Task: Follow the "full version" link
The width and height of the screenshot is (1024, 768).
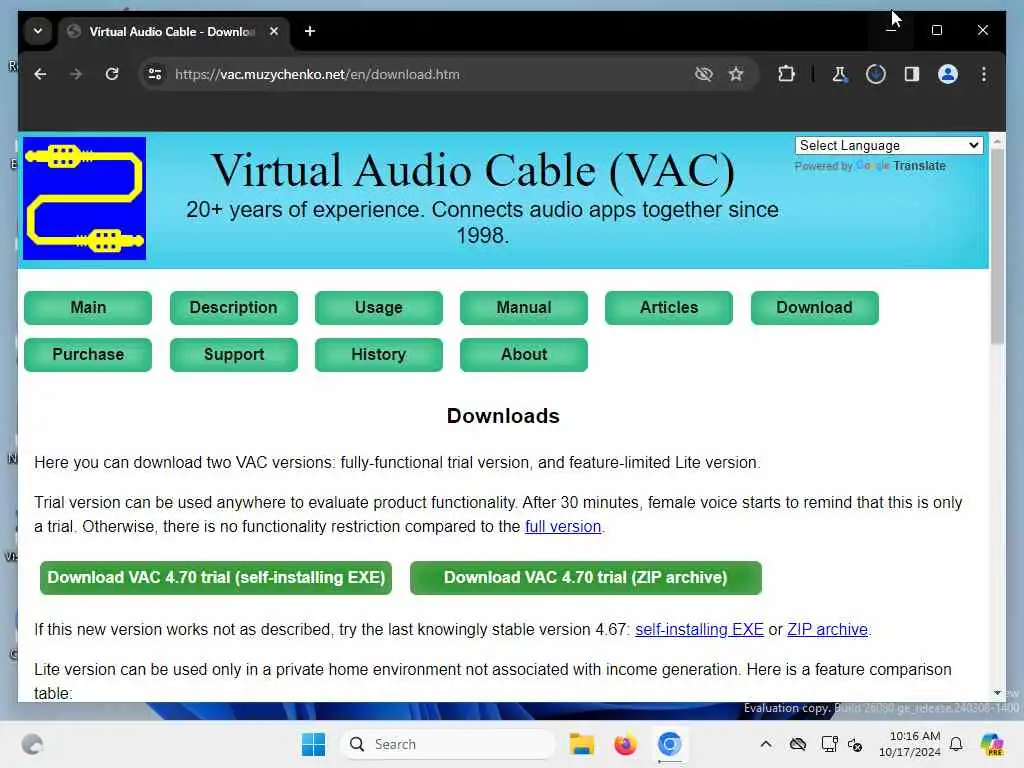Action: [x=563, y=526]
